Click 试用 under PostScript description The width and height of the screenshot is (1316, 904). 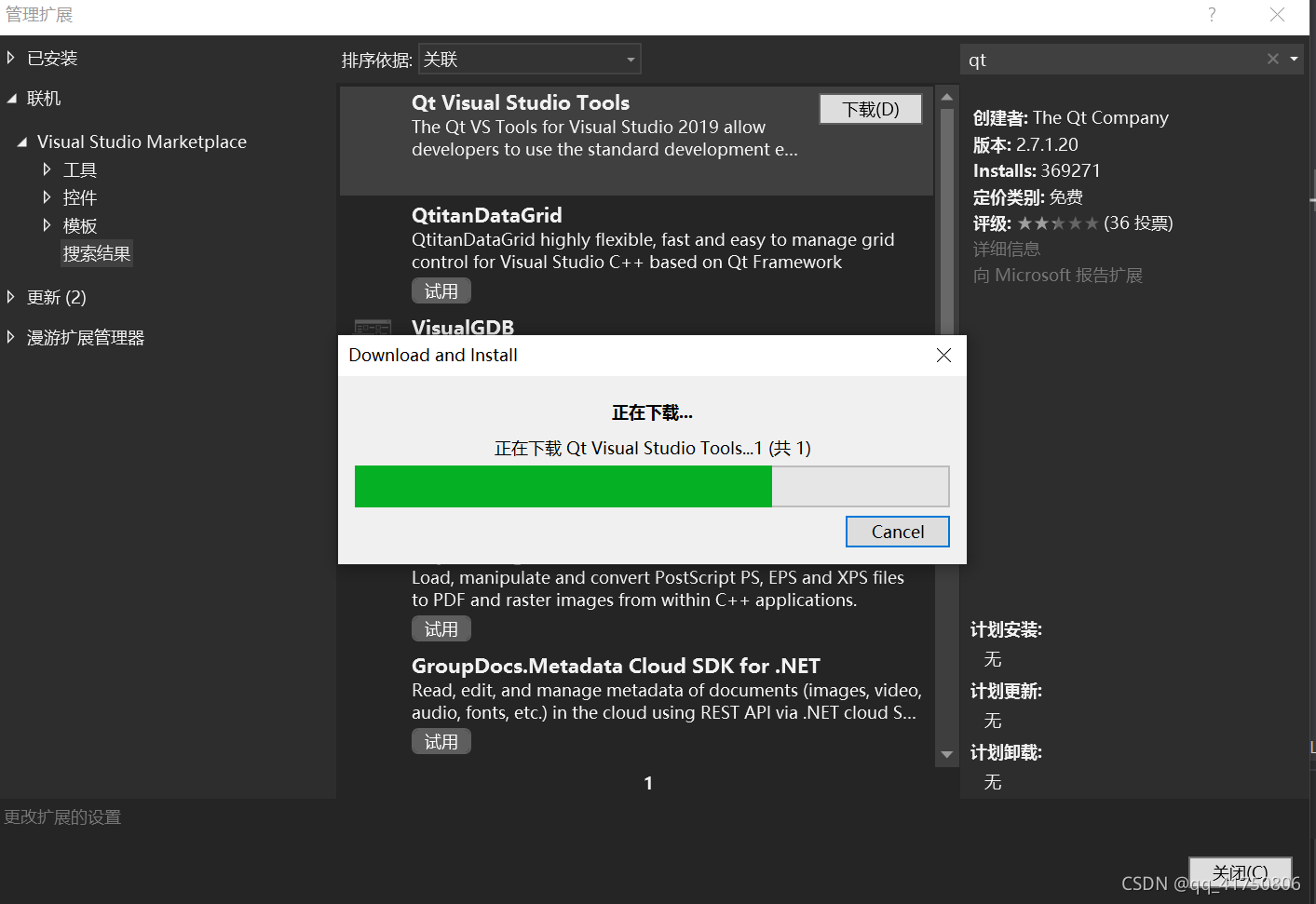click(441, 629)
